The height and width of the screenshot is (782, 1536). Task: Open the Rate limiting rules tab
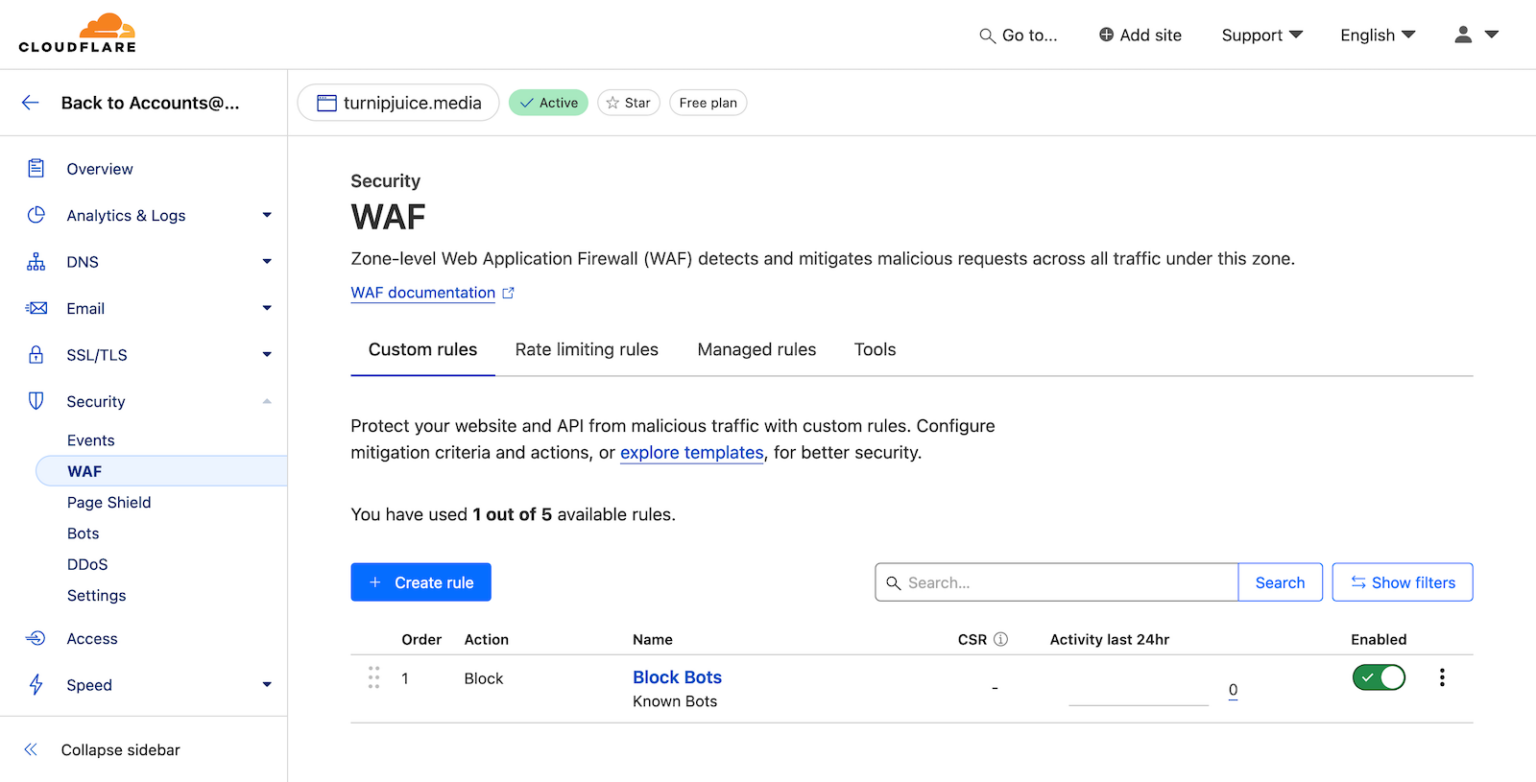coord(586,349)
